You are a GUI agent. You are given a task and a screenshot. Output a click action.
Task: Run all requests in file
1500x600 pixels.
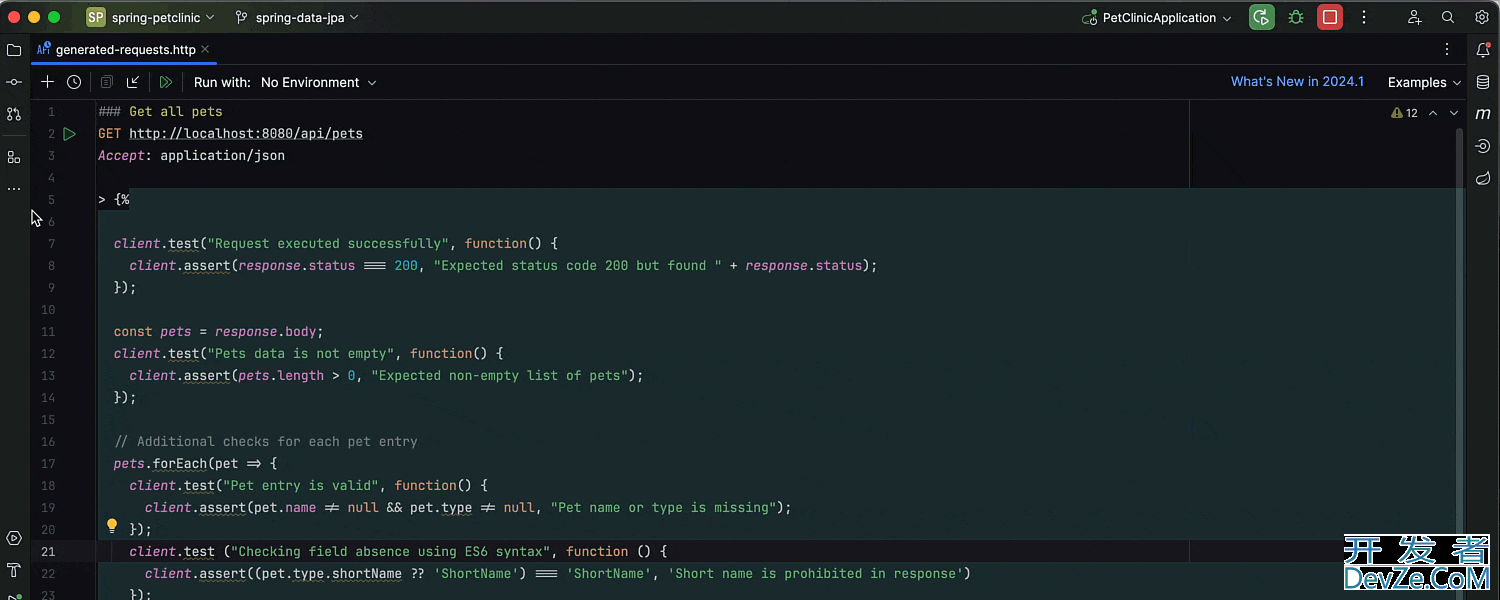click(166, 82)
